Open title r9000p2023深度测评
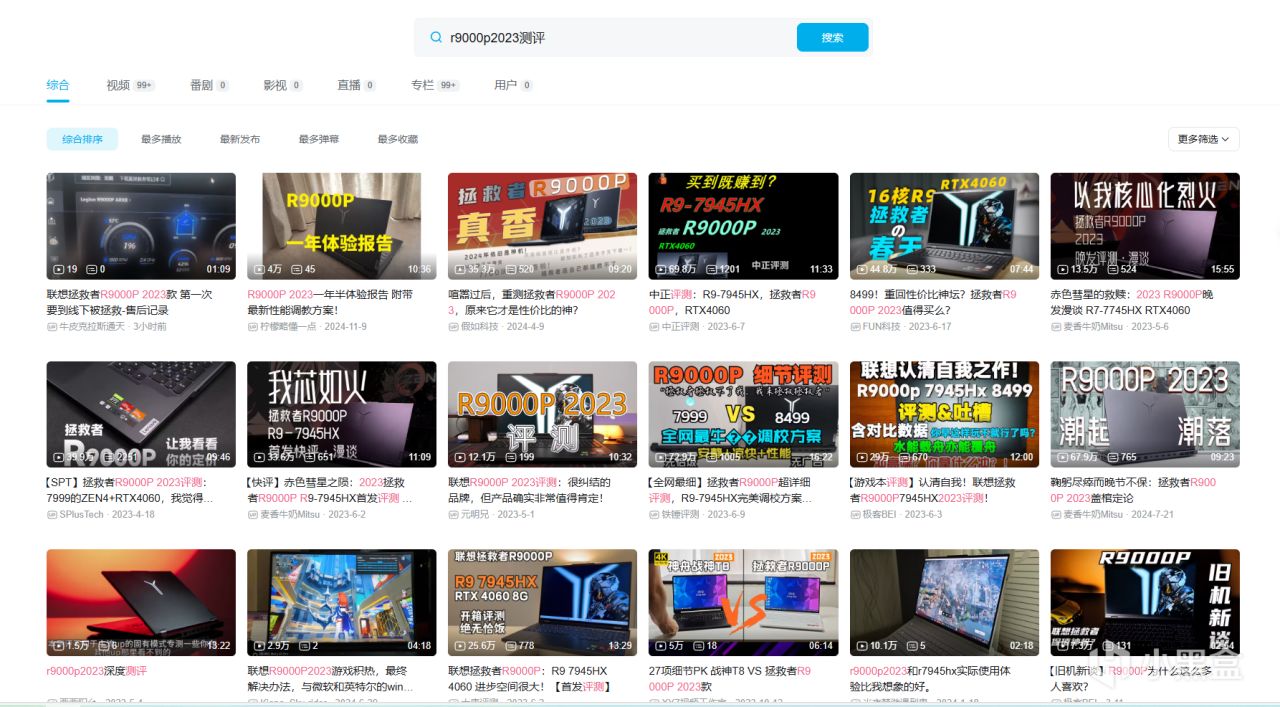This screenshot has width=1280, height=707. tap(96, 671)
